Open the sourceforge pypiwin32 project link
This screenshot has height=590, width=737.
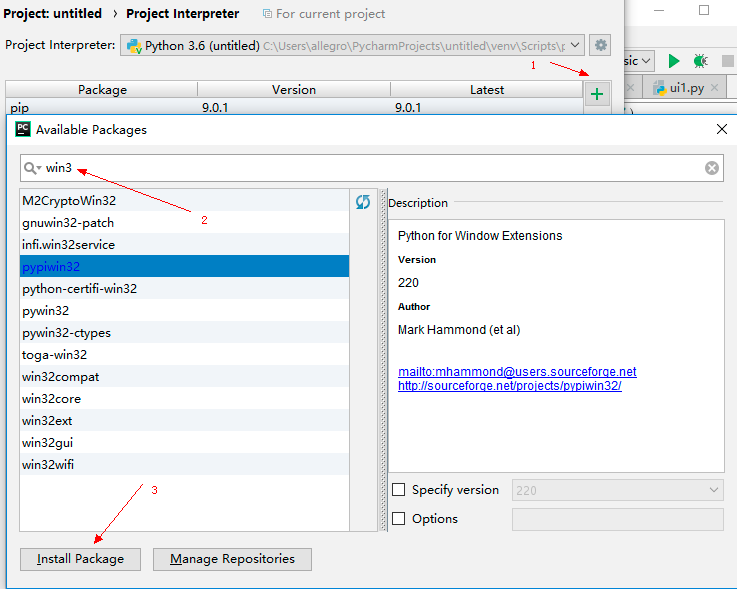tap(510, 386)
